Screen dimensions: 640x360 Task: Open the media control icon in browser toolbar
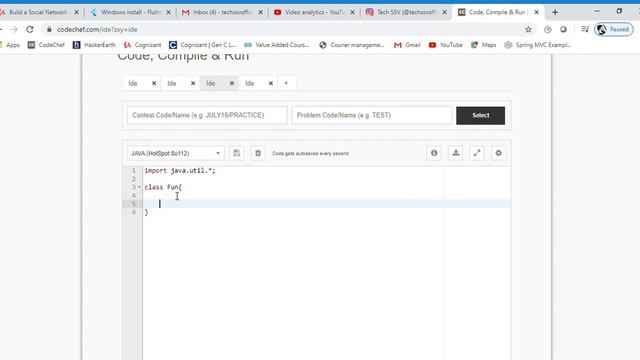585,29
